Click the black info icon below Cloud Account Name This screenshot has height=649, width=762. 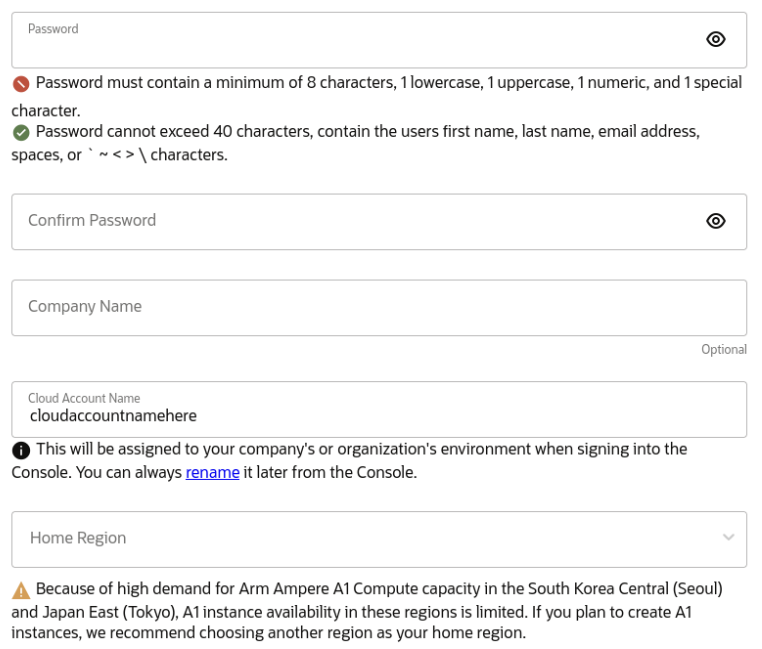pos(21,450)
